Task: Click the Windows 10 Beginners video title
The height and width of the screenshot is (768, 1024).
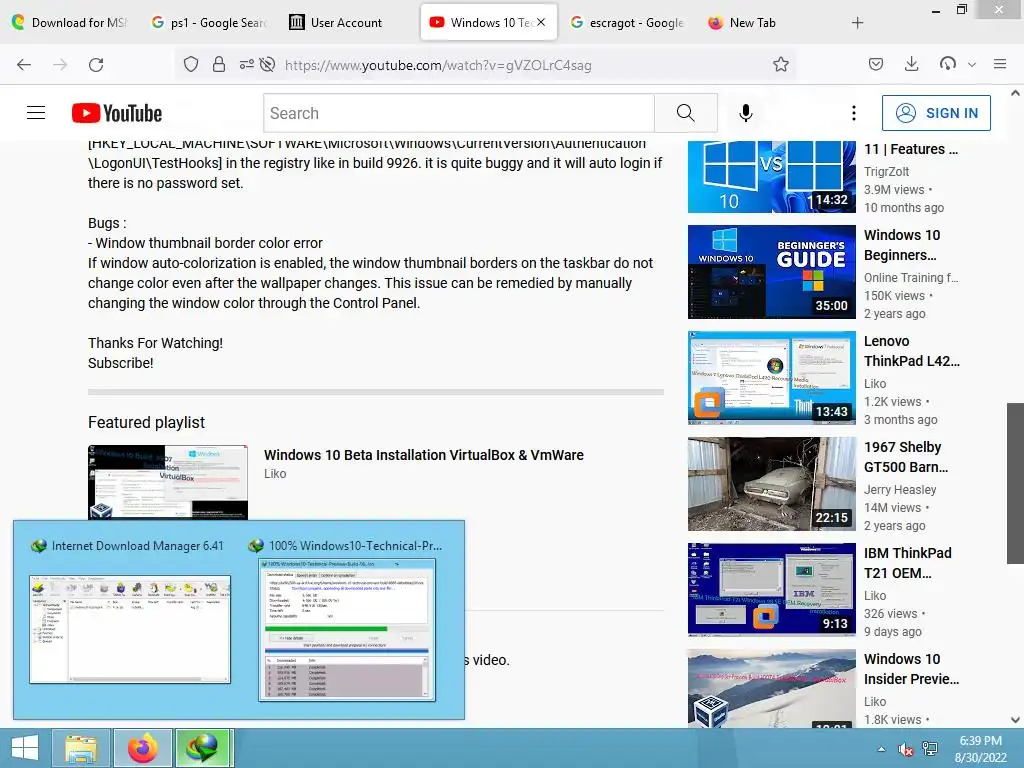Action: click(902, 245)
